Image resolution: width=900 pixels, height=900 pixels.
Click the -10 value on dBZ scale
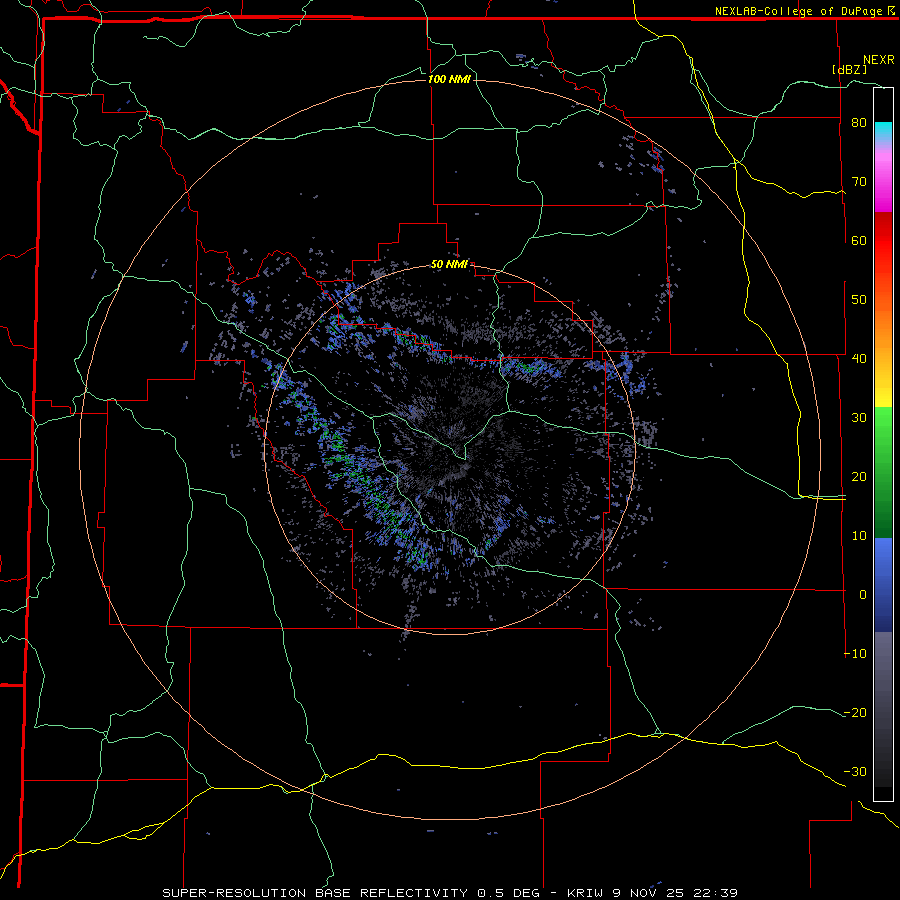click(x=855, y=654)
